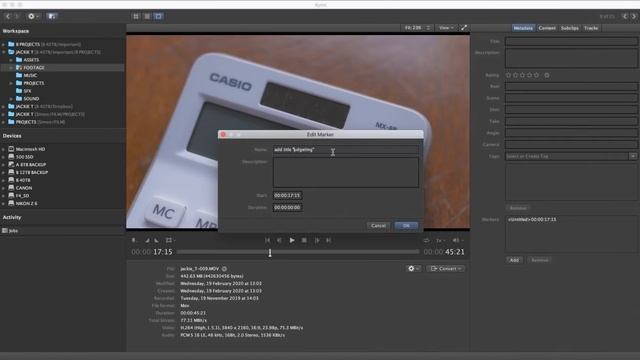Open the Tracks tab

[591, 28]
